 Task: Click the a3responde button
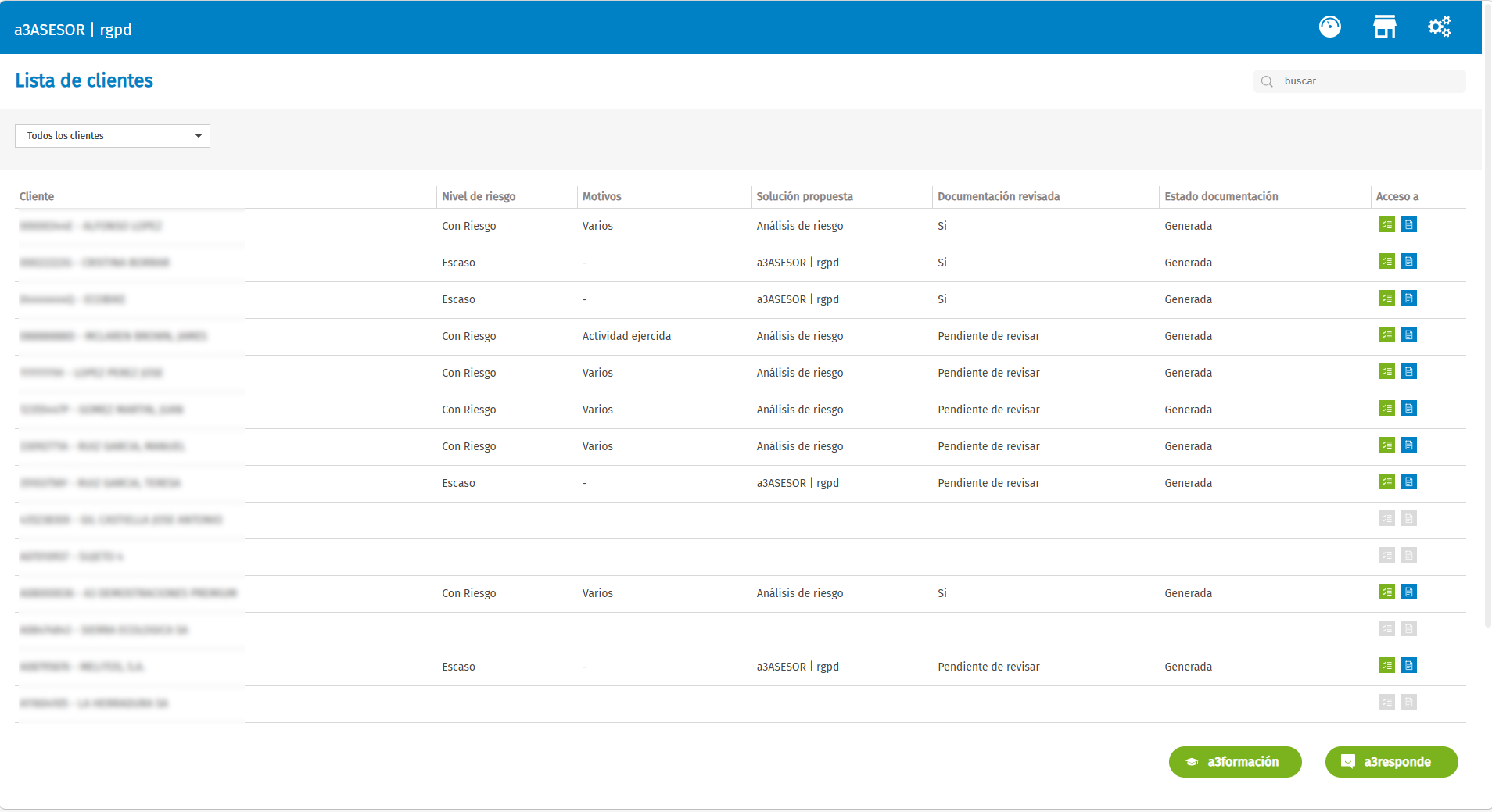[x=1391, y=762]
